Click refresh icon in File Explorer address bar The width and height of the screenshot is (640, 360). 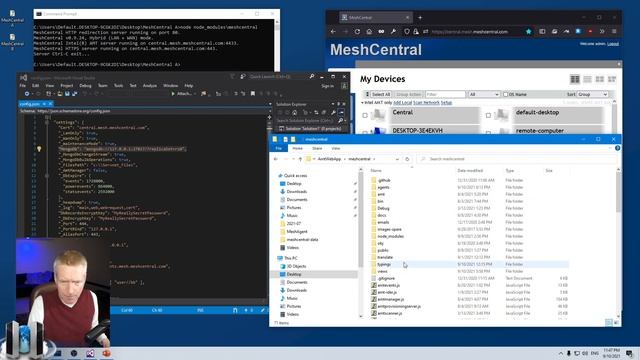tap(407, 159)
